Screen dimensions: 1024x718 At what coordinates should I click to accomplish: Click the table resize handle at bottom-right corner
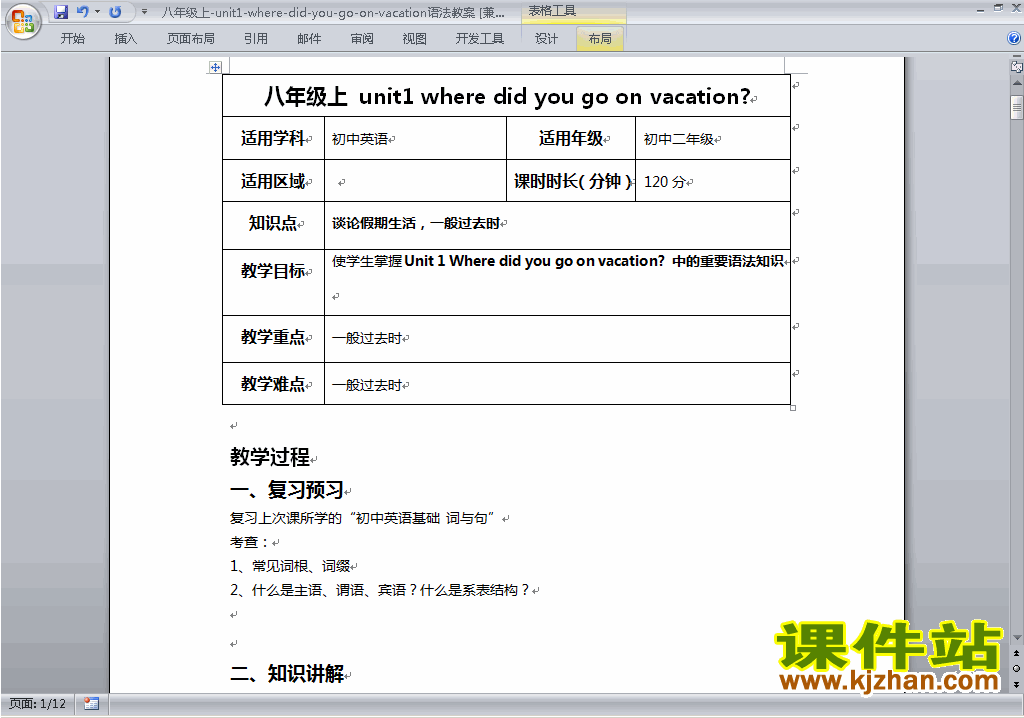pyautogui.click(x=793, y=408)
